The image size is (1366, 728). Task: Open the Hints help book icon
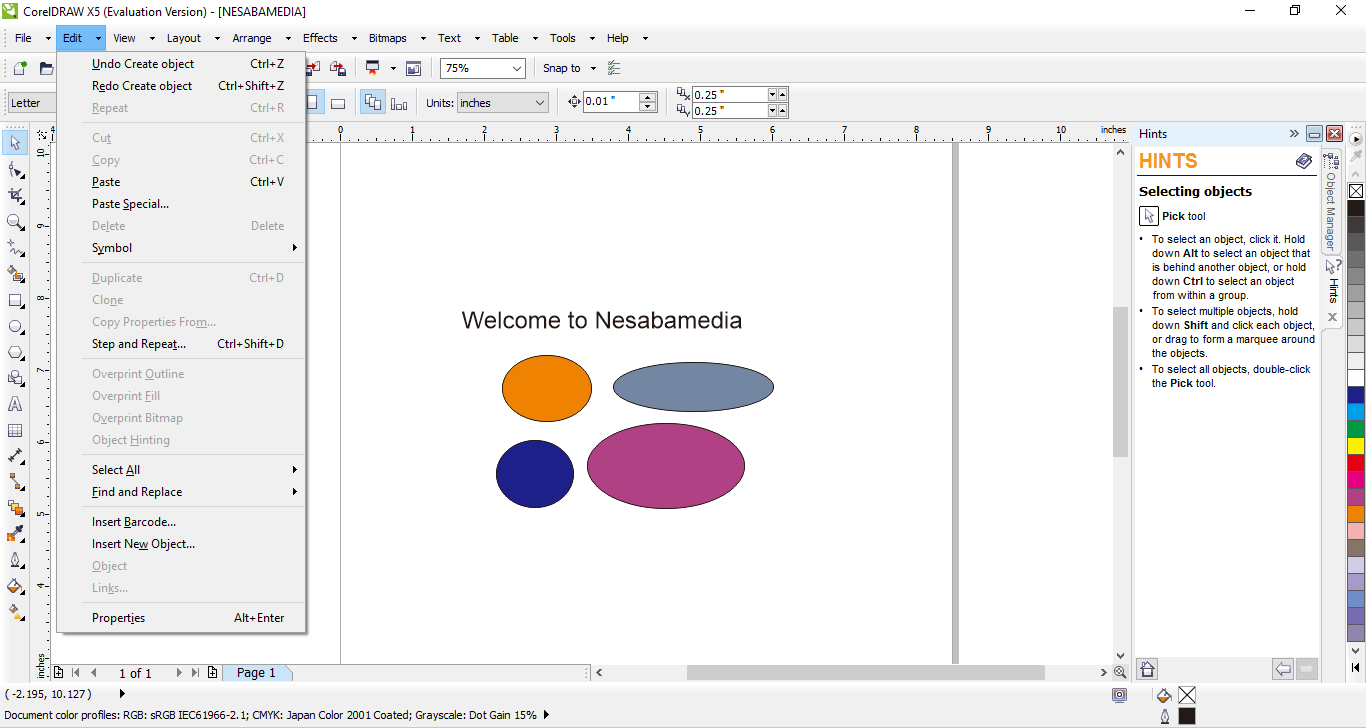[1304, 161]
